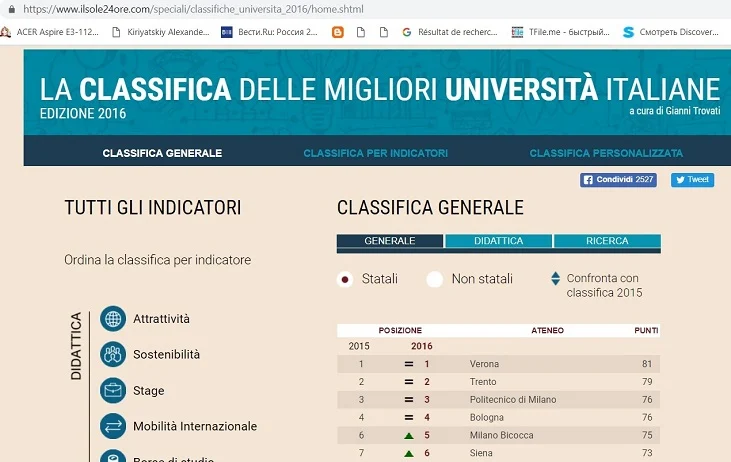
Task: Click the equals sign in Politecnico di Milano row
Action: [x=409, y=400]
